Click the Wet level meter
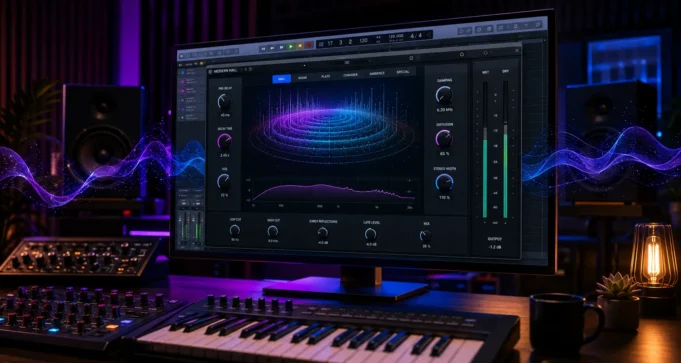This screenshot has width=681, height=363. [485, 149]
